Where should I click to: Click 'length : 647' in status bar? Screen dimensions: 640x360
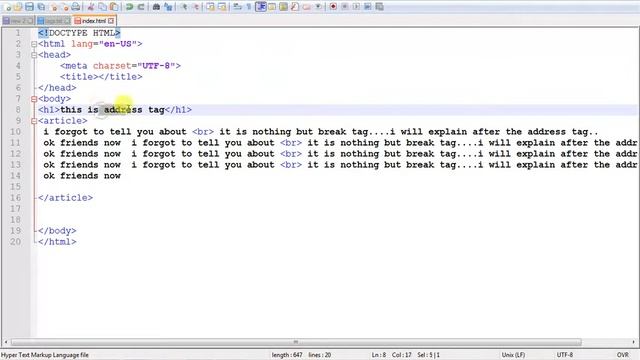pos(287,355)
